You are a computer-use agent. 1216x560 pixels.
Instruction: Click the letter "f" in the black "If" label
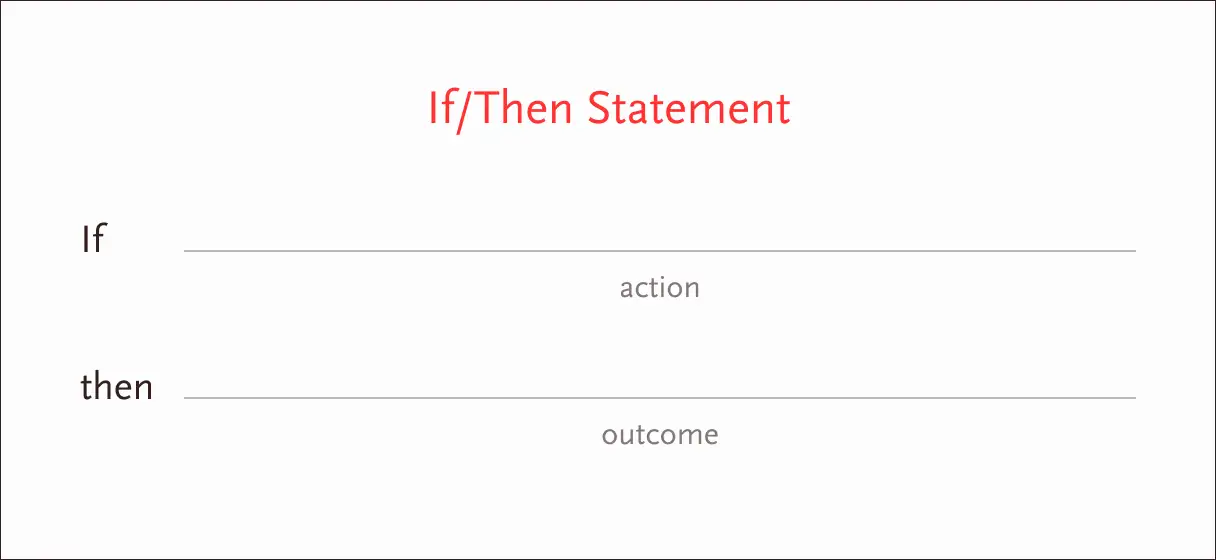coord(98,240)
